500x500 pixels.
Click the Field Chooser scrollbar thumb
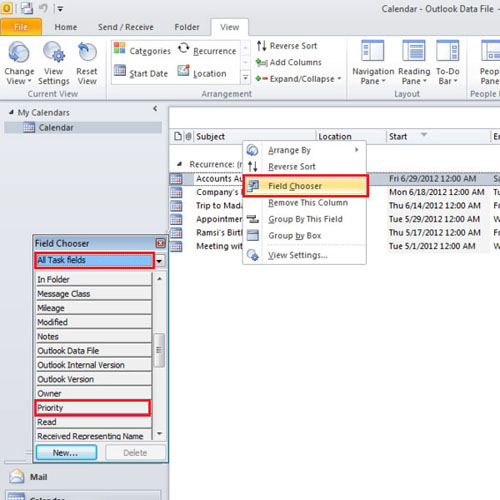tap(159, 350)
